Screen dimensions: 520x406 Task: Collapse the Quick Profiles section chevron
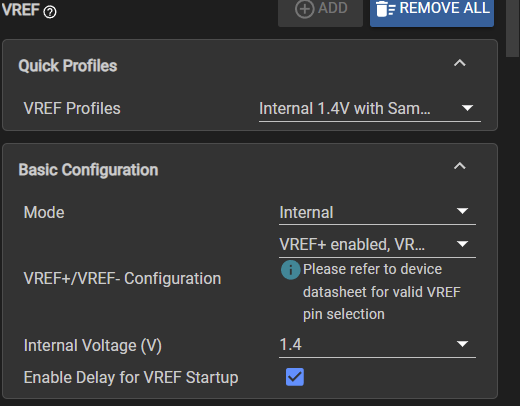tap(460, 63)
